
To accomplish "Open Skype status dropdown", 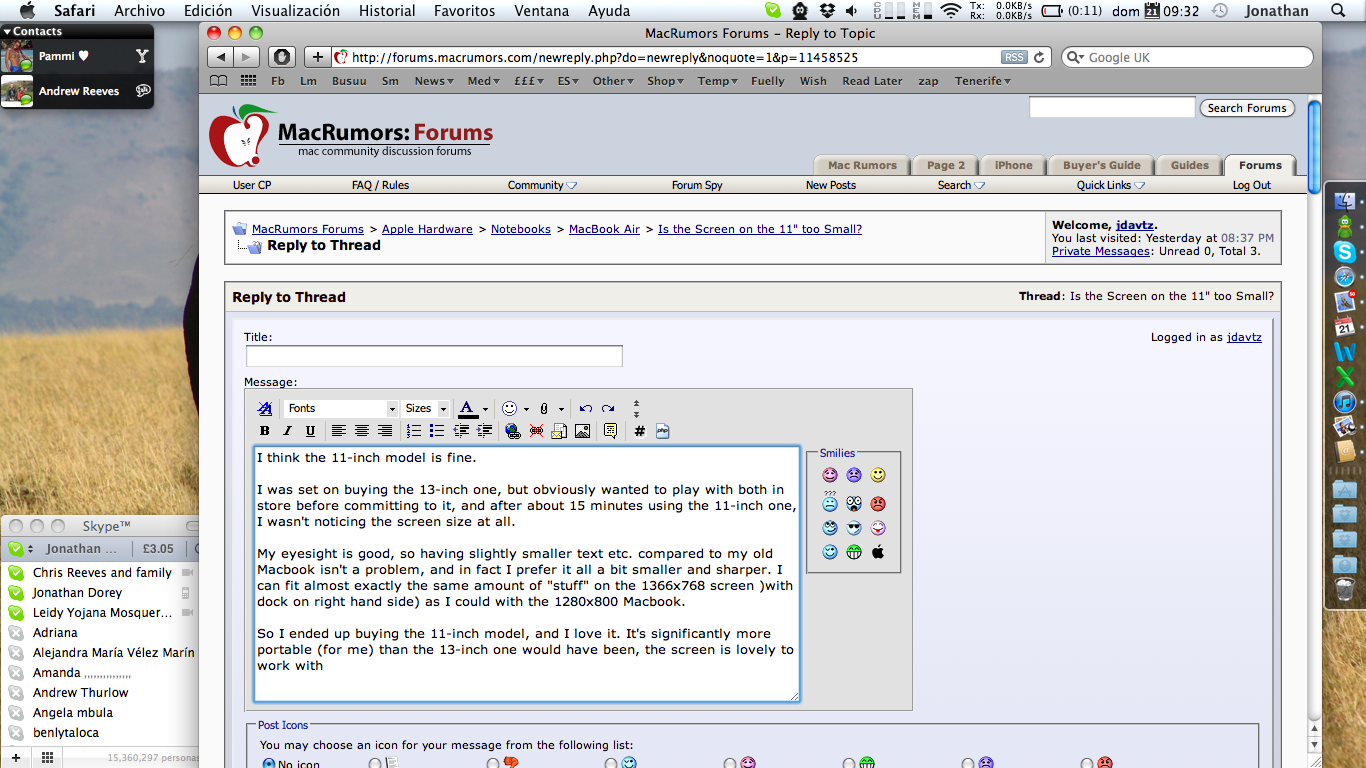I will pos(22,548).
